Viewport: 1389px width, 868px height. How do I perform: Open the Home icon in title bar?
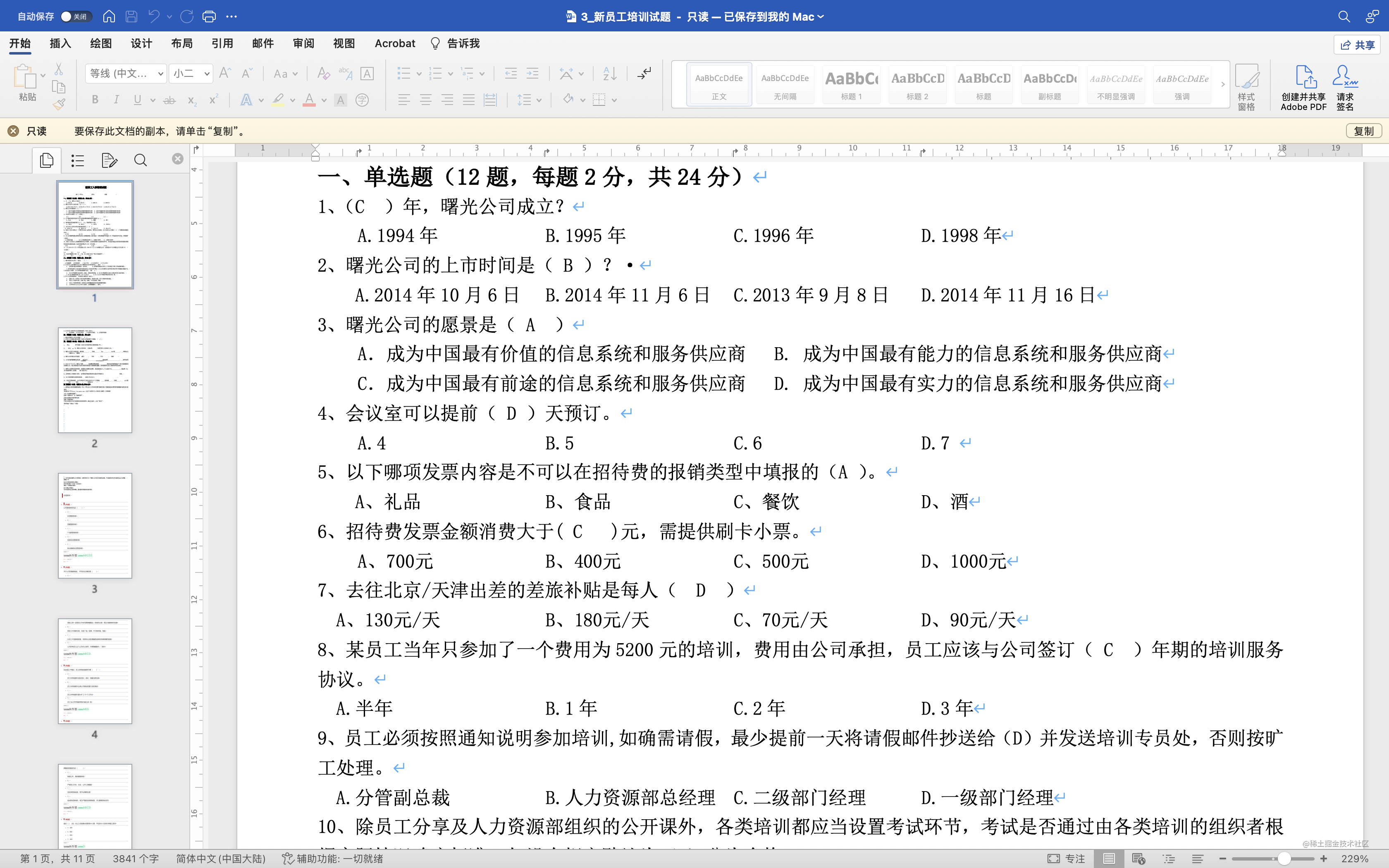tap(109, 17)
